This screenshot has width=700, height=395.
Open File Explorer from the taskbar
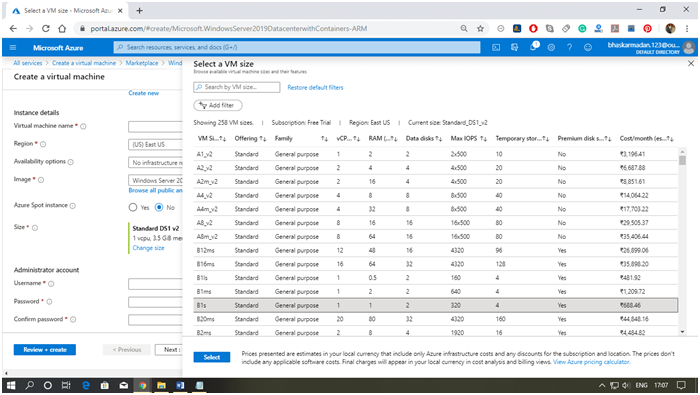[x=161, y=385]
